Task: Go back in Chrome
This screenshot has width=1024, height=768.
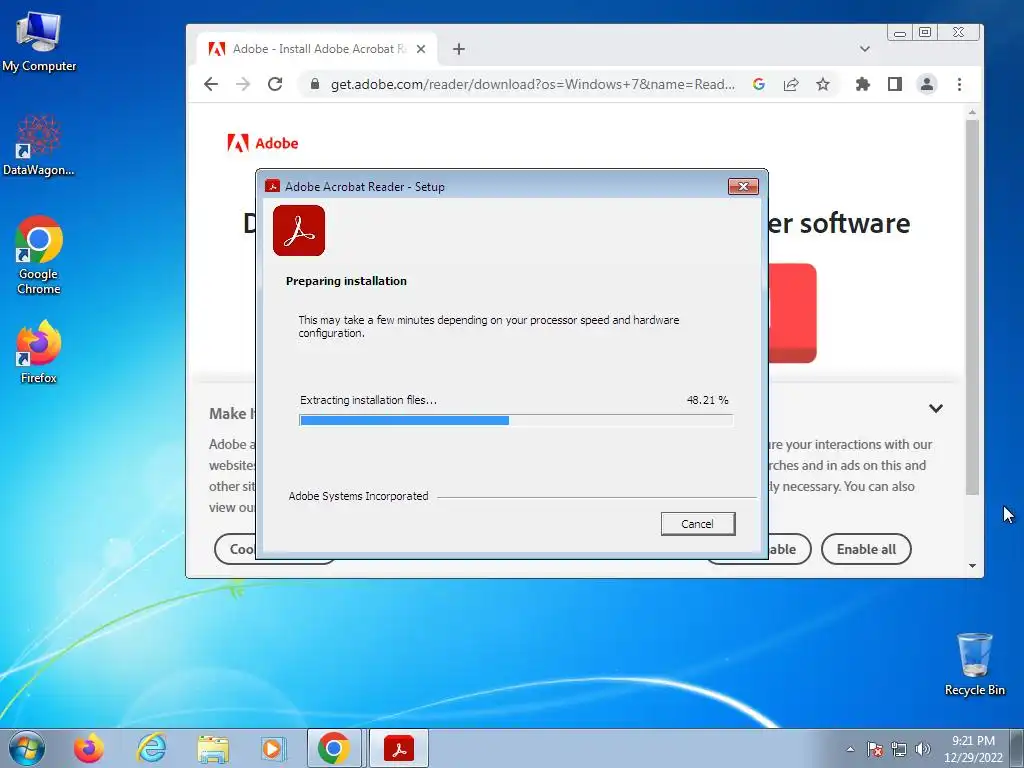Action: (x=211, y=84)
